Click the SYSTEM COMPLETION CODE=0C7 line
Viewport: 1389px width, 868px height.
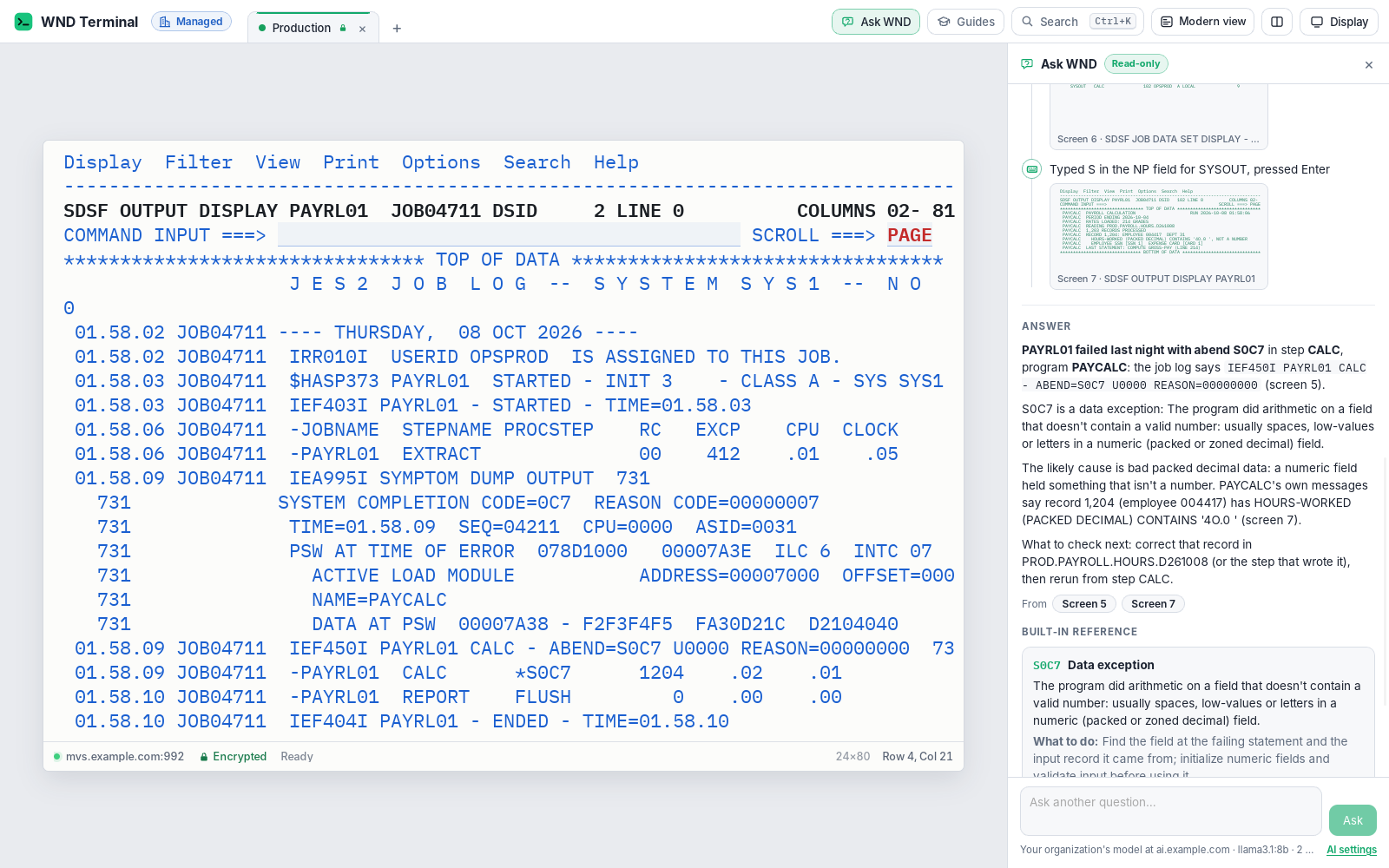click(x=549, y=503)
